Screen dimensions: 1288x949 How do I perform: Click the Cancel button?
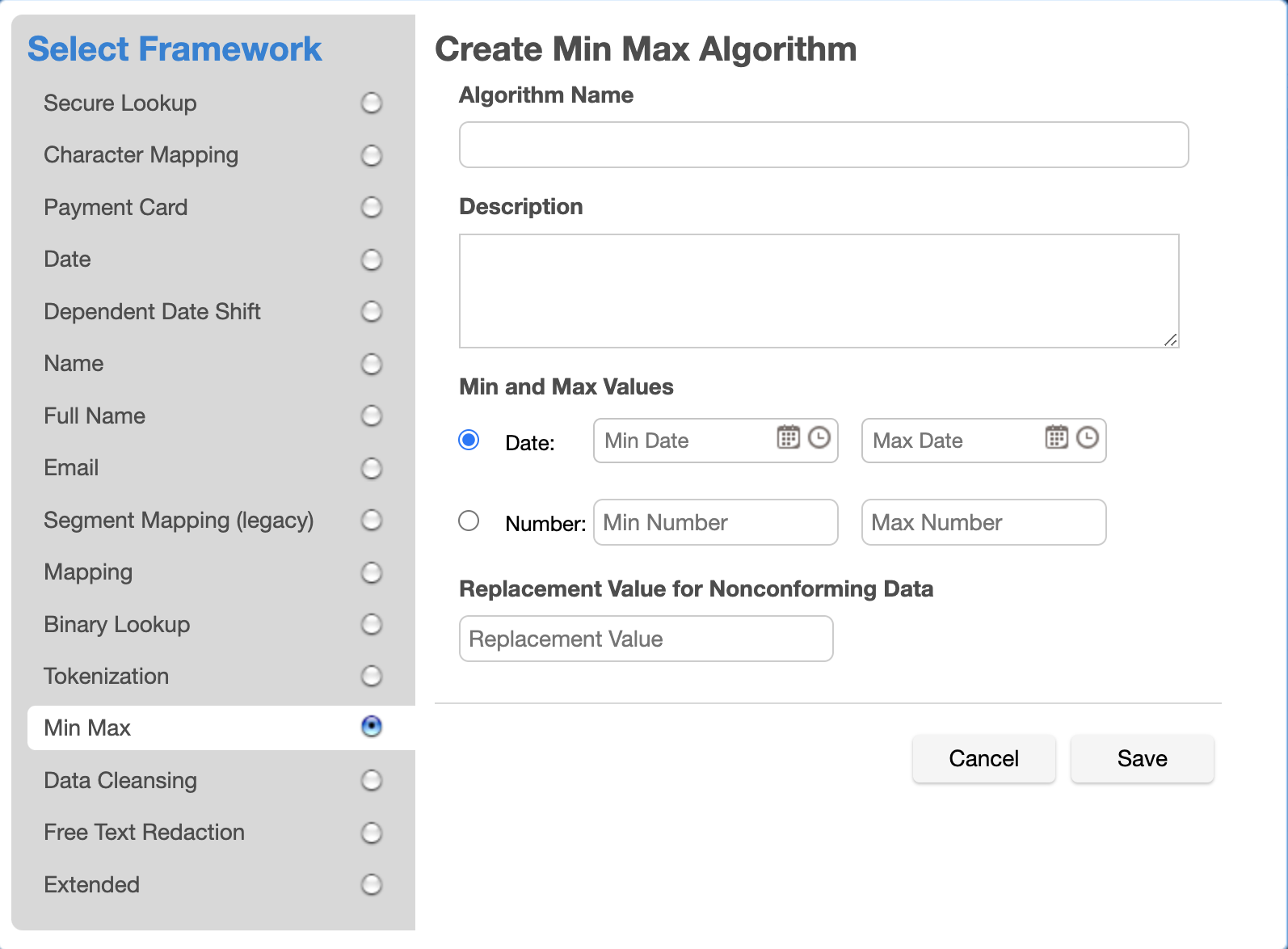coord(983,758)
